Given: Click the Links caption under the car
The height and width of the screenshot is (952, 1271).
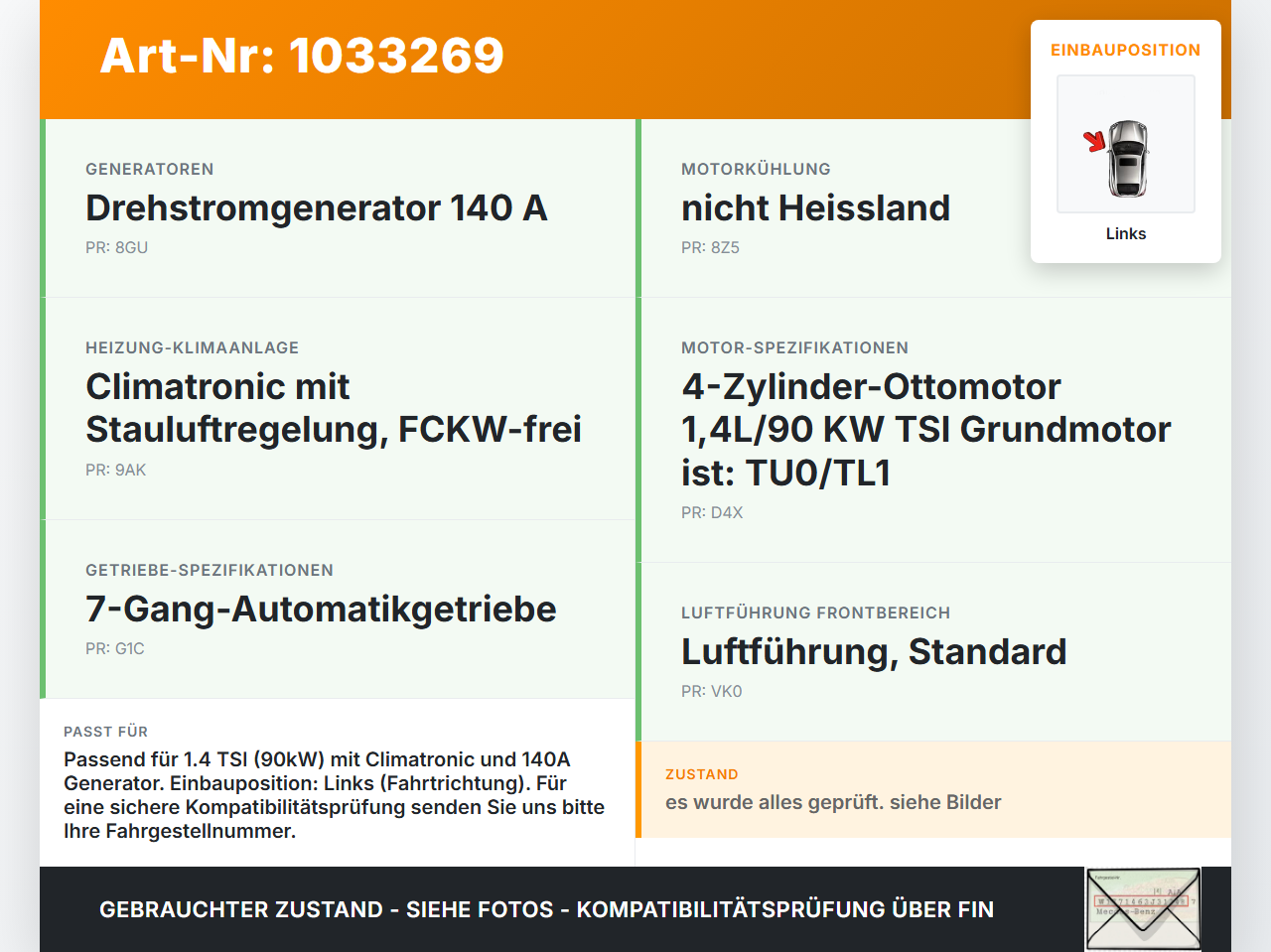Looking at the screenshot, I should (1126, 233).
